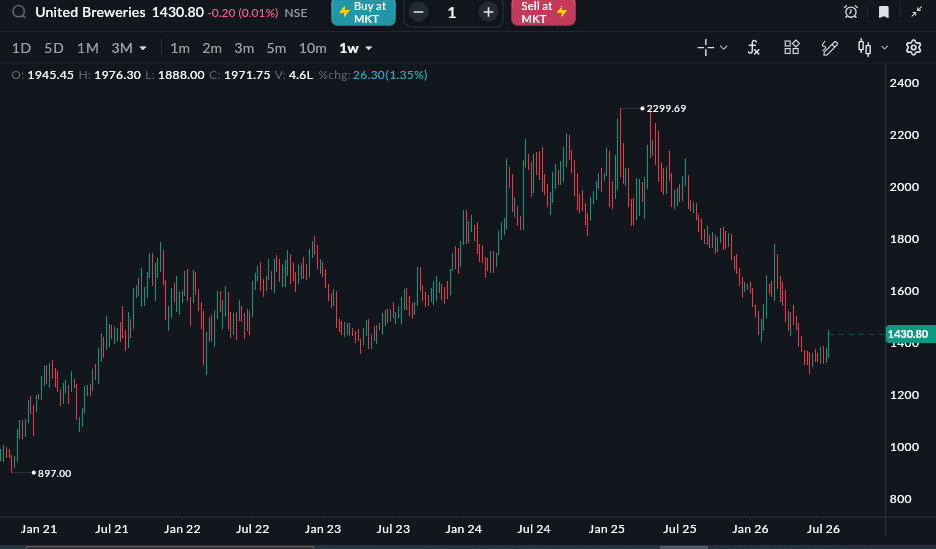Click the %chg value 26.30(1.35%)
936x549 pixels.
pyautogui.click(x=390, y=75)
